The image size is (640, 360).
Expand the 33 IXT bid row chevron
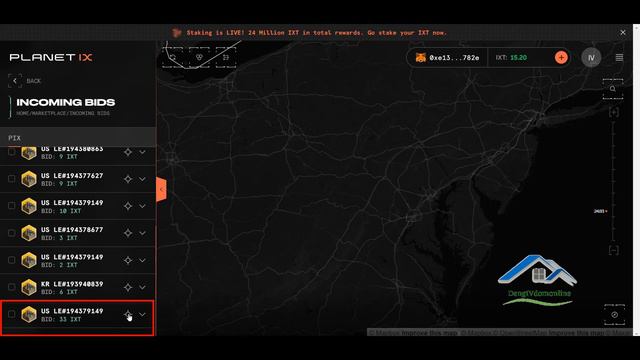pyautogui.click(x=142, y=314)
